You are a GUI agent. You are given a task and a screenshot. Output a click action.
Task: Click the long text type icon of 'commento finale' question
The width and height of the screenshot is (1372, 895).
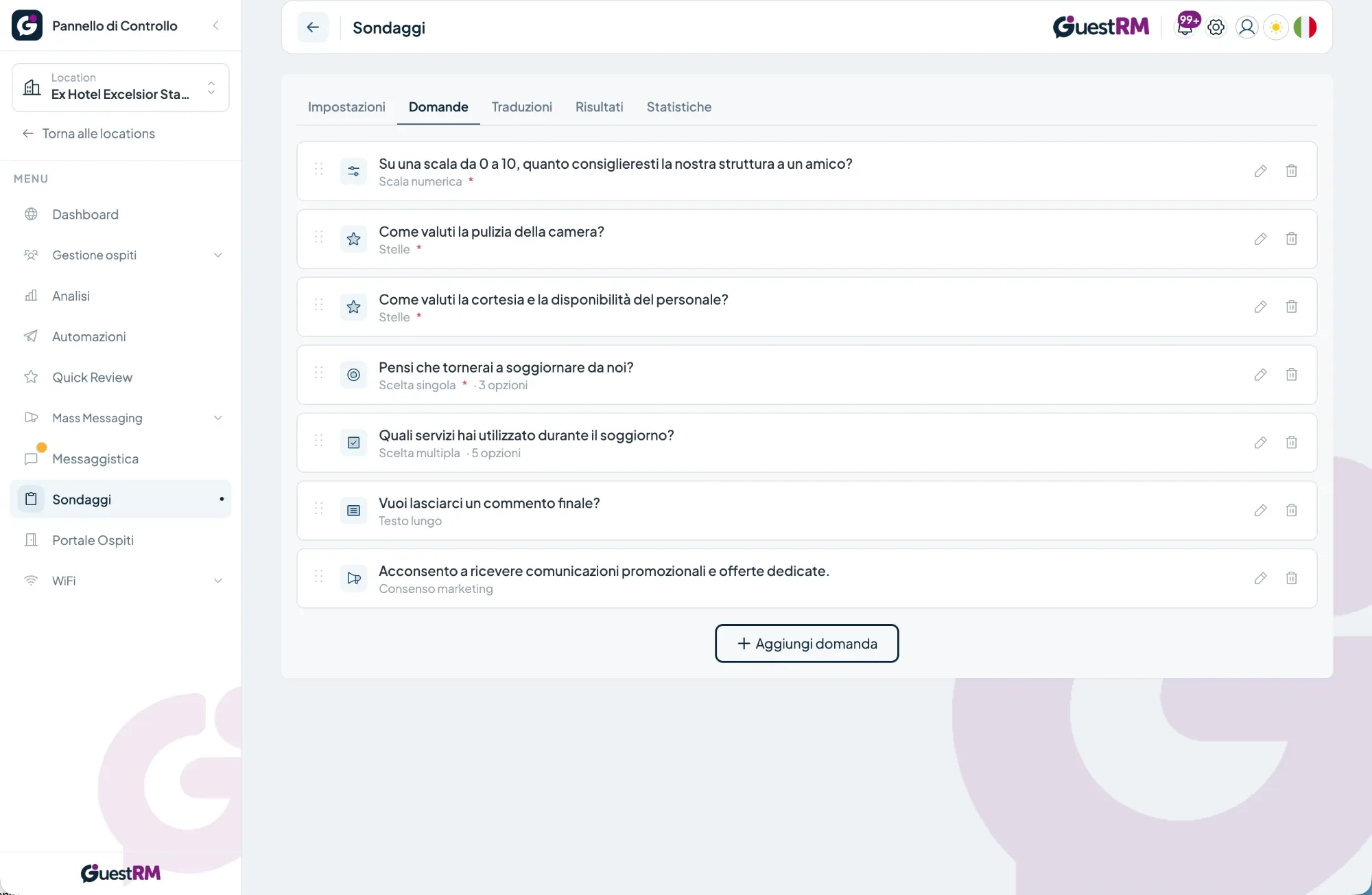[353, 510]
